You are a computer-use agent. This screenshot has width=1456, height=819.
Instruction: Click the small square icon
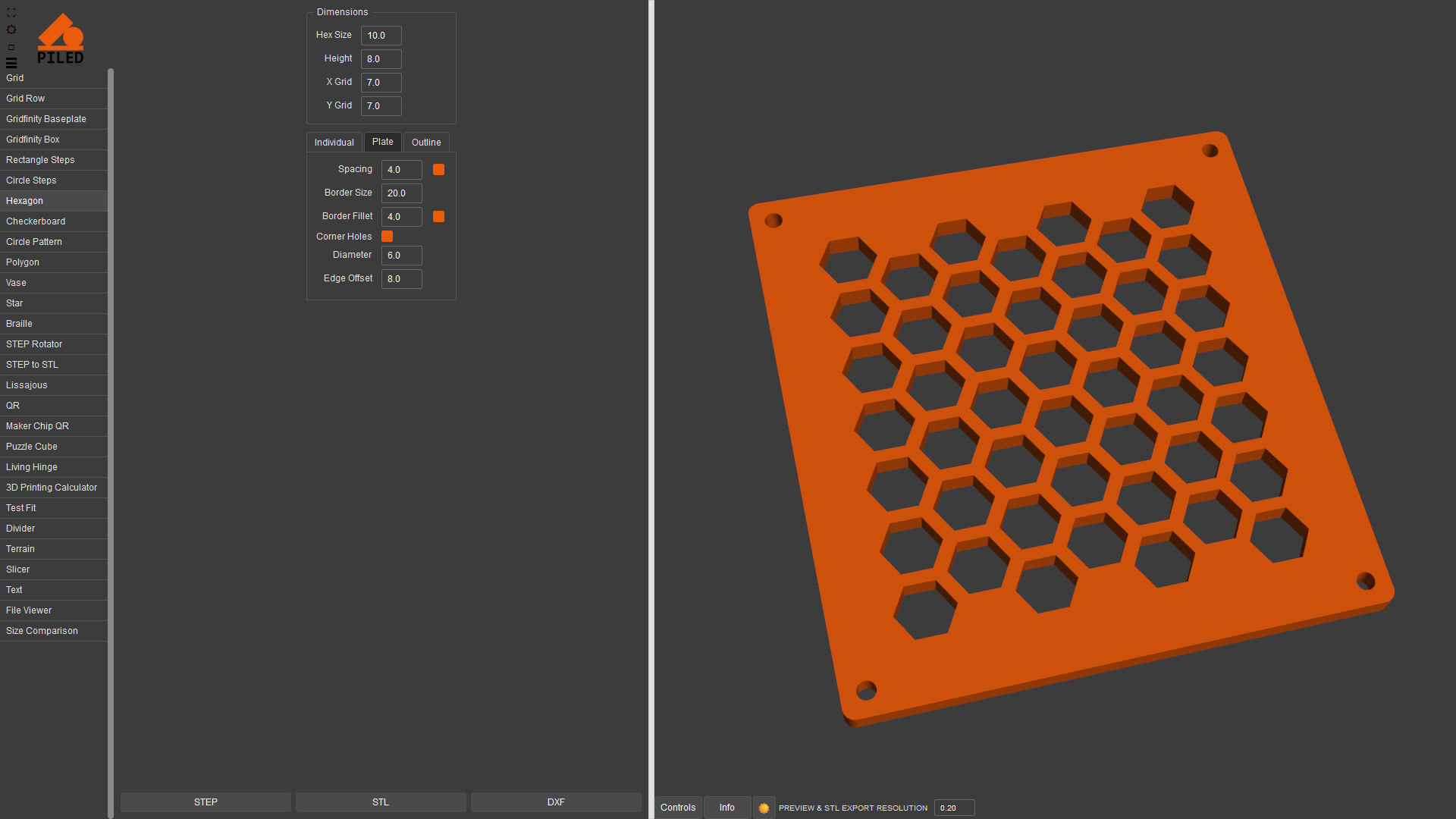tap(11, 47)
